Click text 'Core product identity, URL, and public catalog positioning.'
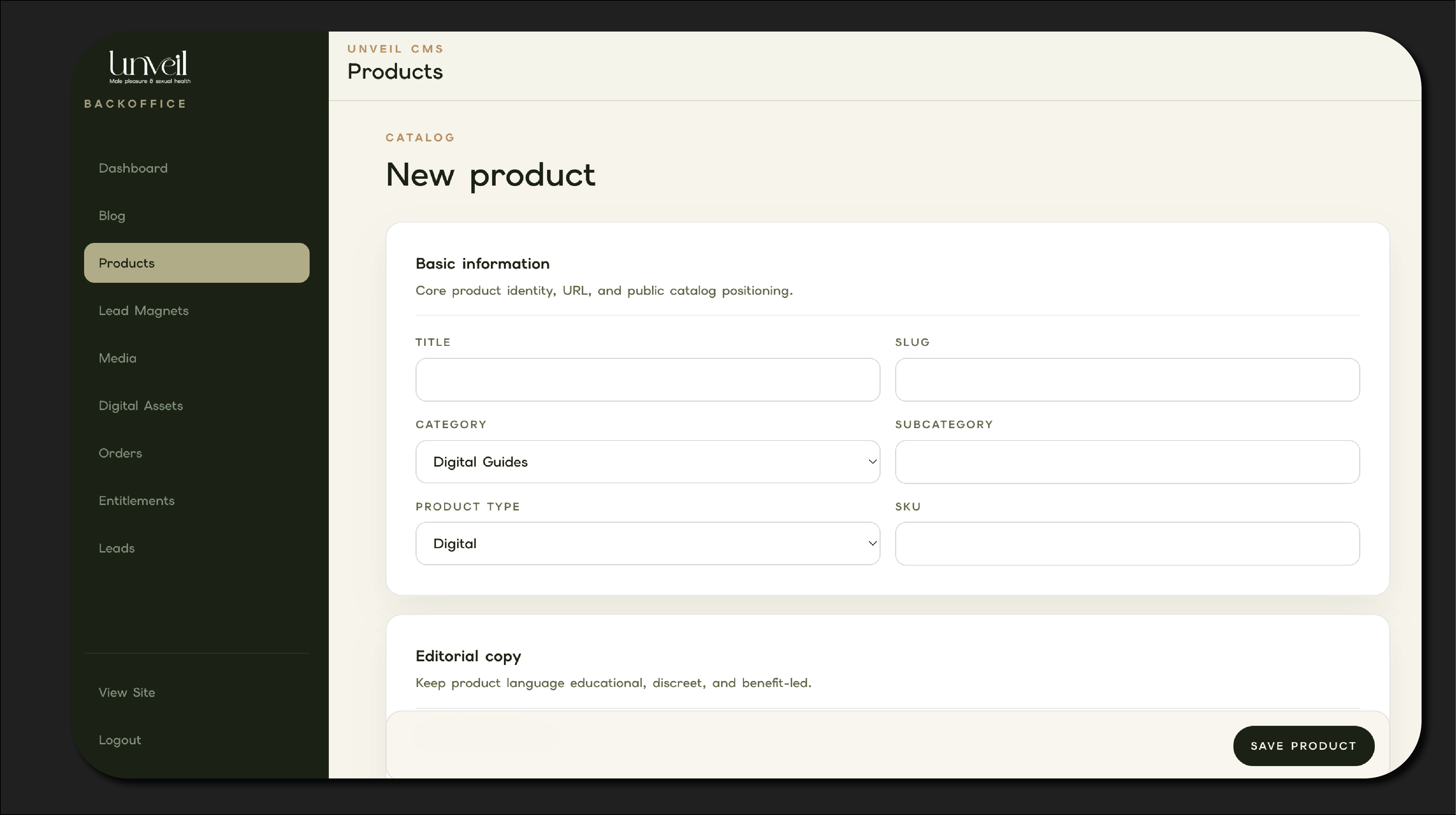The height and width of the screenshot is (815, 1456). (x=604, y=290)
